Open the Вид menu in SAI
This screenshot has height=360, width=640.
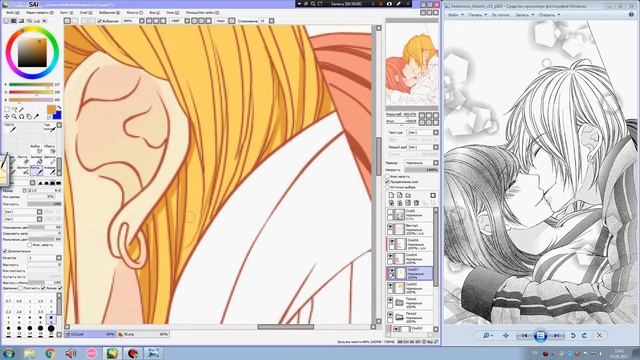pyautogui.click(x=154, y=13)
